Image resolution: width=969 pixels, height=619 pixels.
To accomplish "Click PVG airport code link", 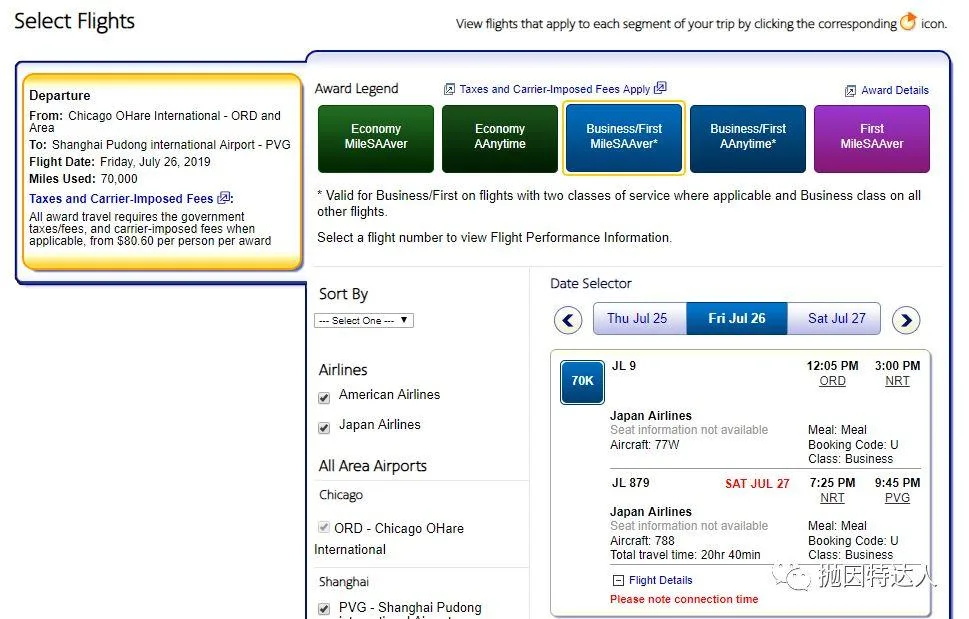I will point(897,498).
